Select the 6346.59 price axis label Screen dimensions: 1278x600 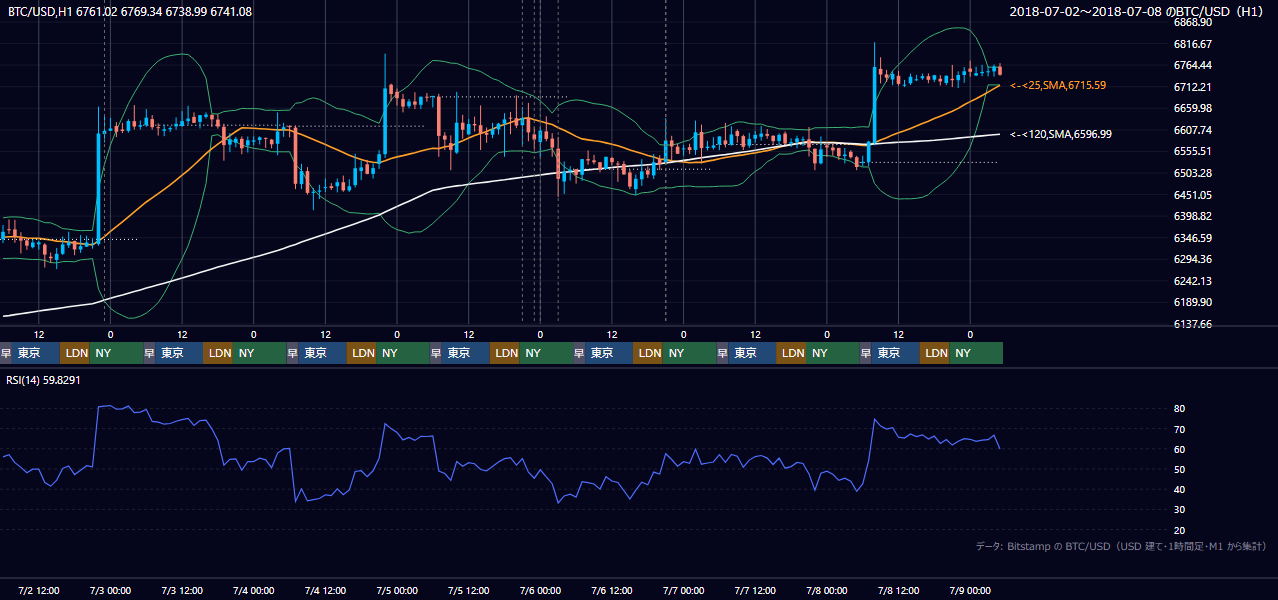pos(1192,238)
